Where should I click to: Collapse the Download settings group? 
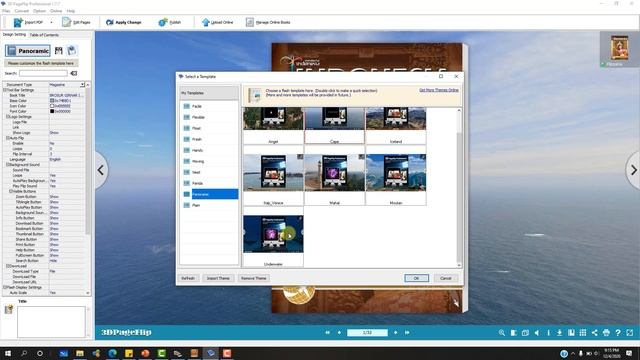(7, 266)
